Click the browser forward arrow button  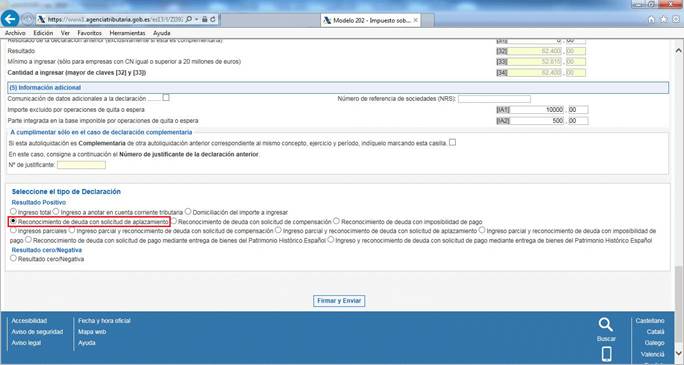(27, 19)
